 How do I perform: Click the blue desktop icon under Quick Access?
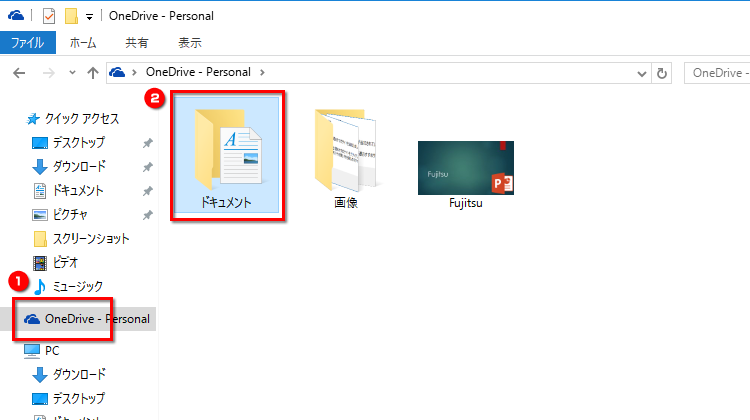click(40, 143)
